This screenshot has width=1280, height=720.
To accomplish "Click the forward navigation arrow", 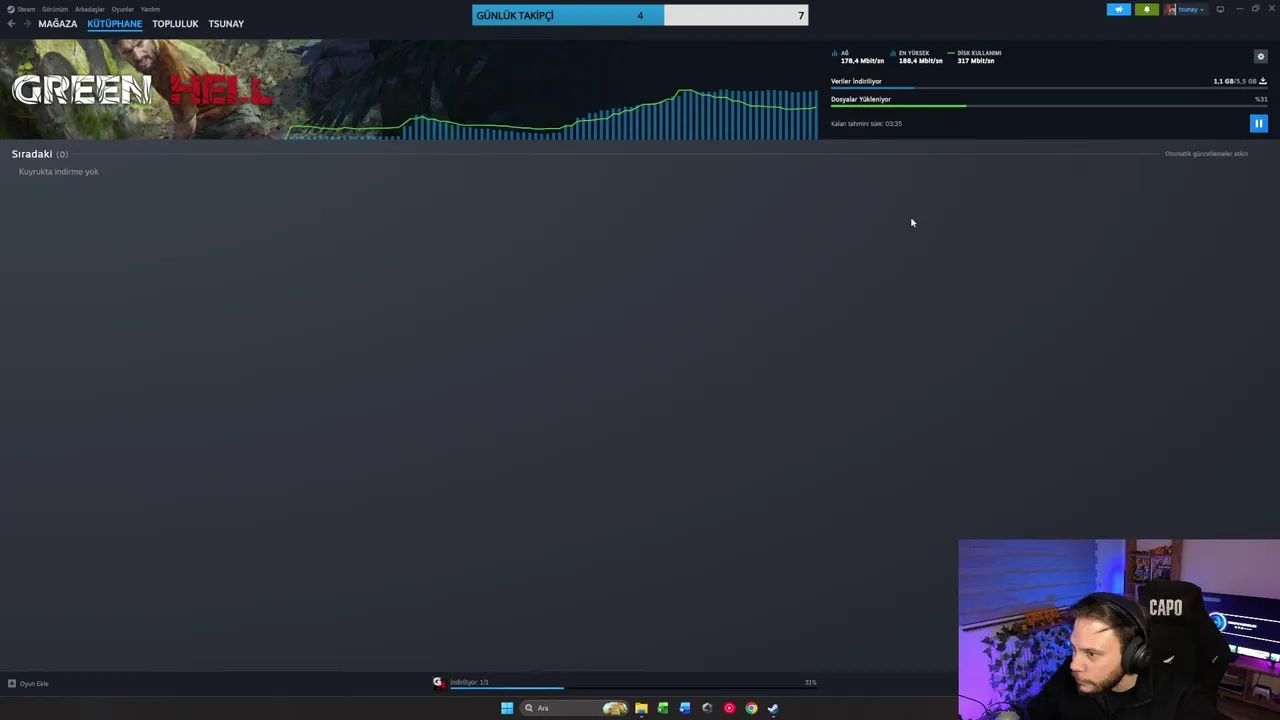I will coord(27,23).
